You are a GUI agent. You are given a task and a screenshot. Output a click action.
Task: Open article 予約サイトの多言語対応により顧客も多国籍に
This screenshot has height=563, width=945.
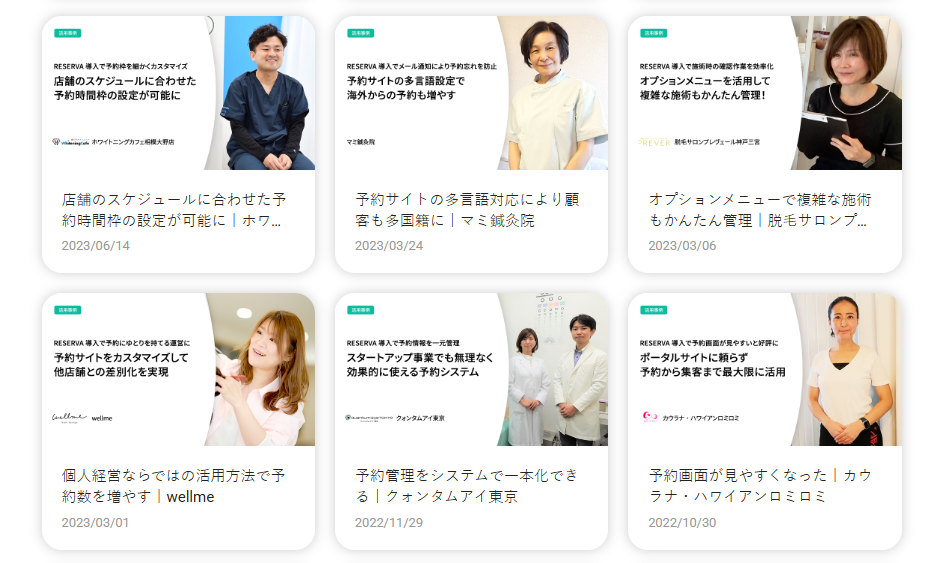[x=467, y=210]
